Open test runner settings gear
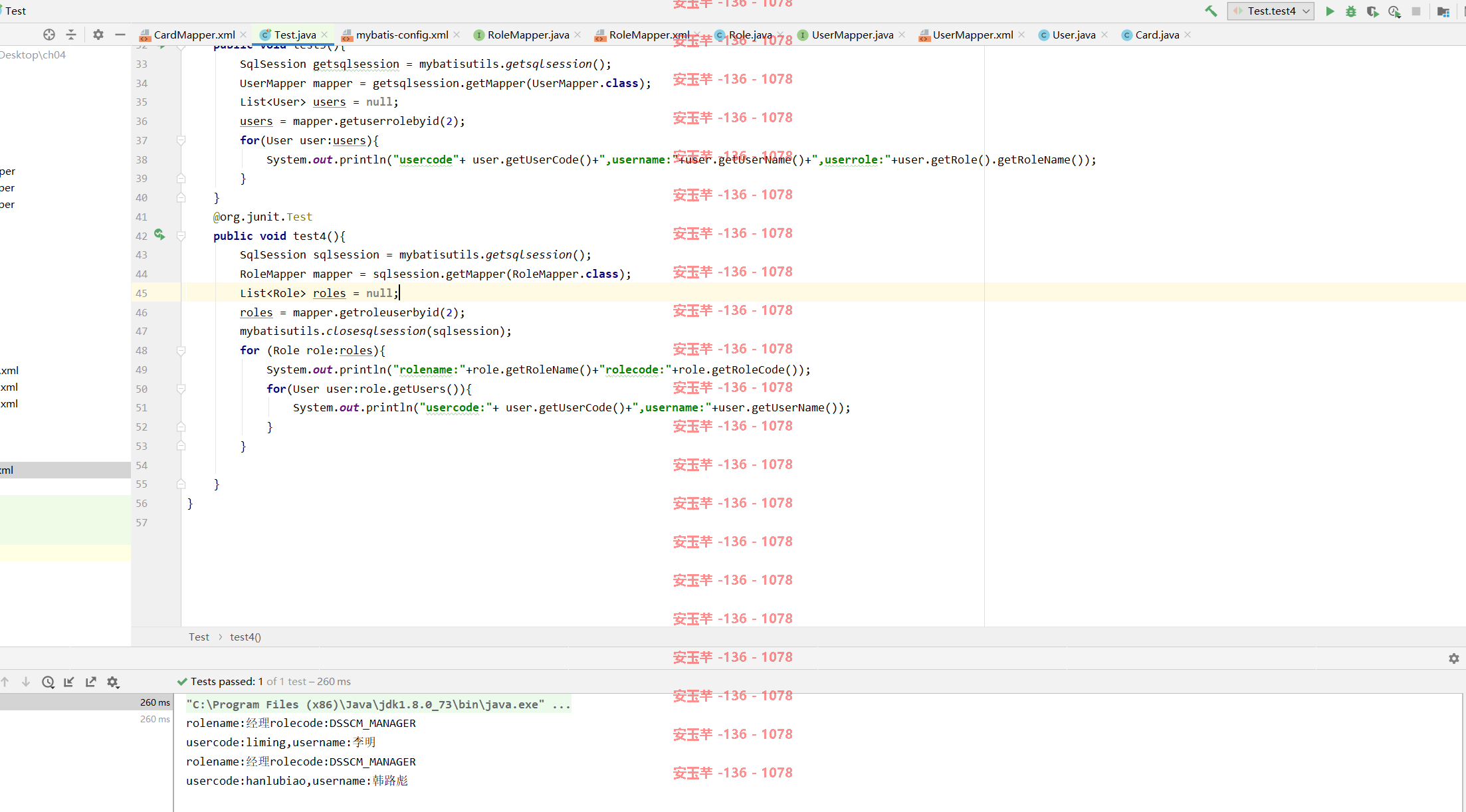Image resolution: width=1466 pixels, height=812 pixels. tap(113, 682)
